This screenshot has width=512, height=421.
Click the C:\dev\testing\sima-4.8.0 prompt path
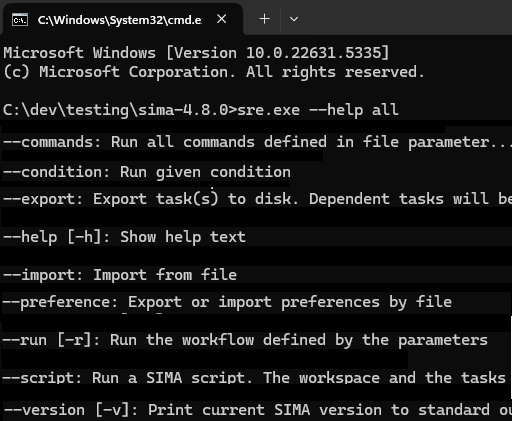(x=116, y=110)
